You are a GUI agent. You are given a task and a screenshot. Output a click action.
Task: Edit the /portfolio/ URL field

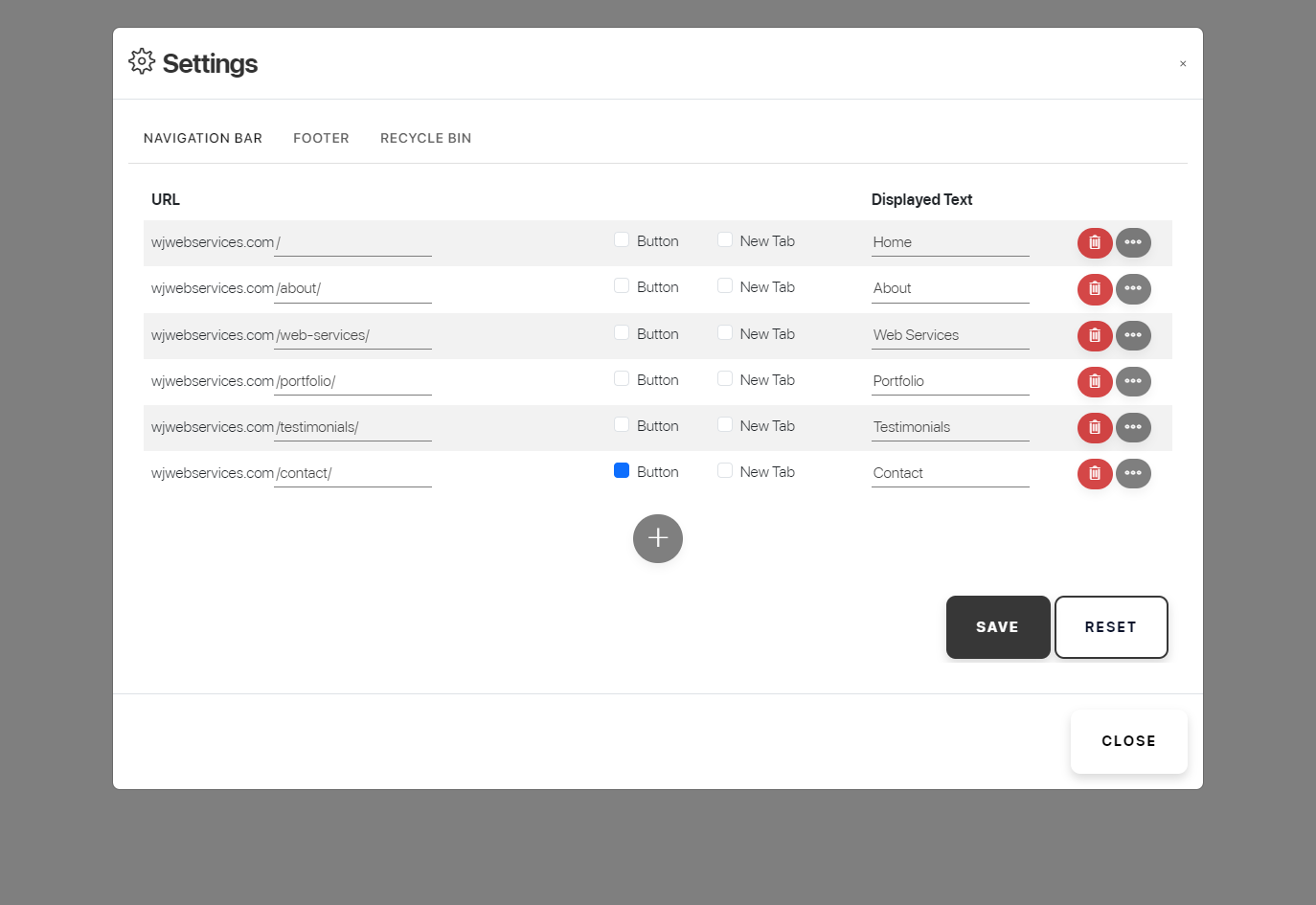(x=352, y=381)
